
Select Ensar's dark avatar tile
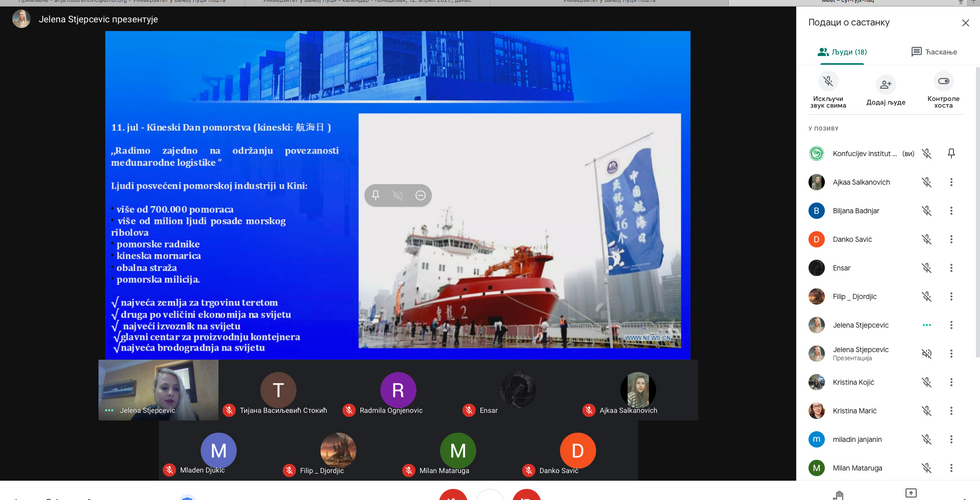[x=518, y=390]
